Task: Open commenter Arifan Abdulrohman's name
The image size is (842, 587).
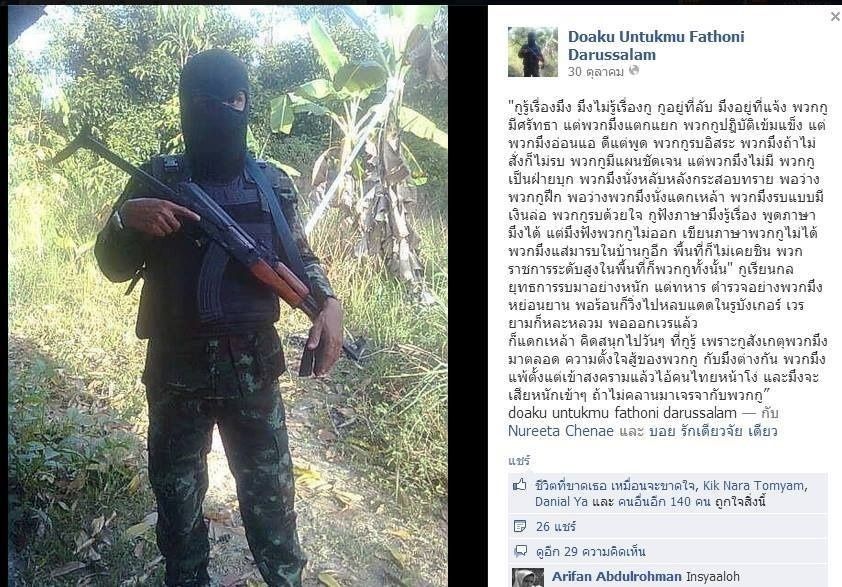Action: click(616, 577)
